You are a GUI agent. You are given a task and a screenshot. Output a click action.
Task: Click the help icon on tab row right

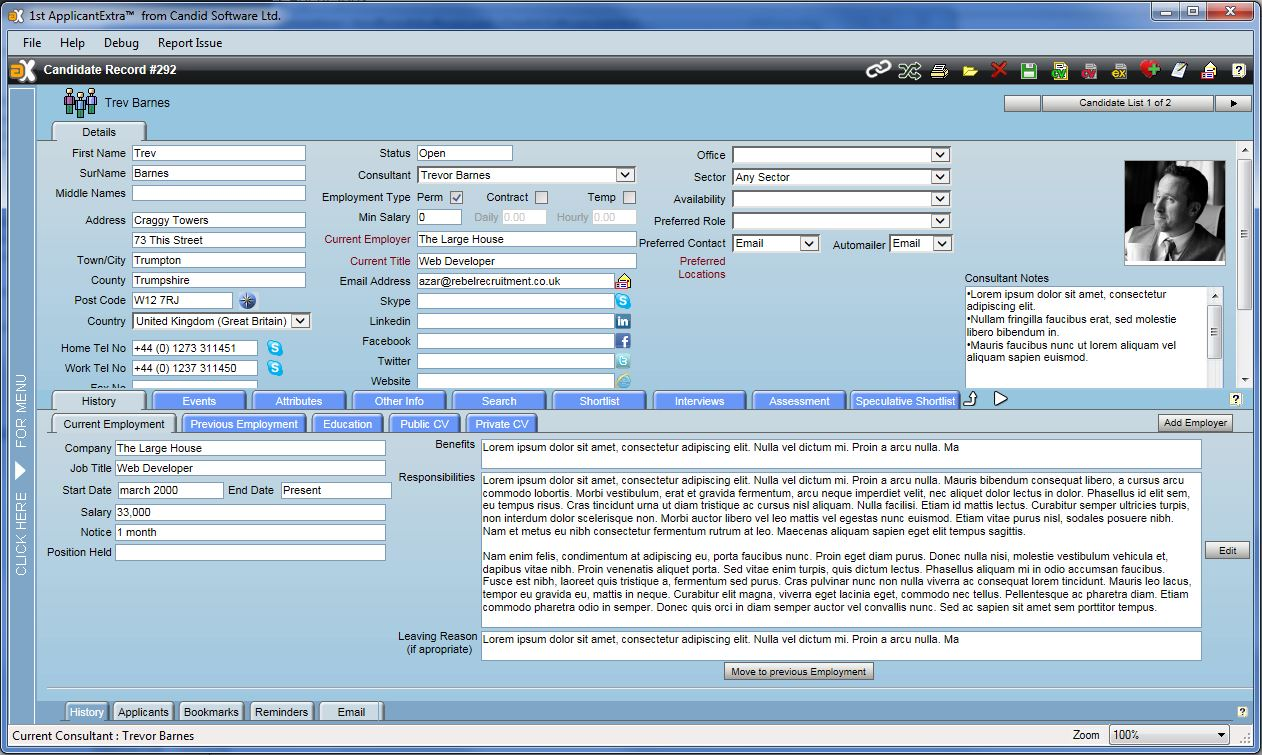[1236, 399]
